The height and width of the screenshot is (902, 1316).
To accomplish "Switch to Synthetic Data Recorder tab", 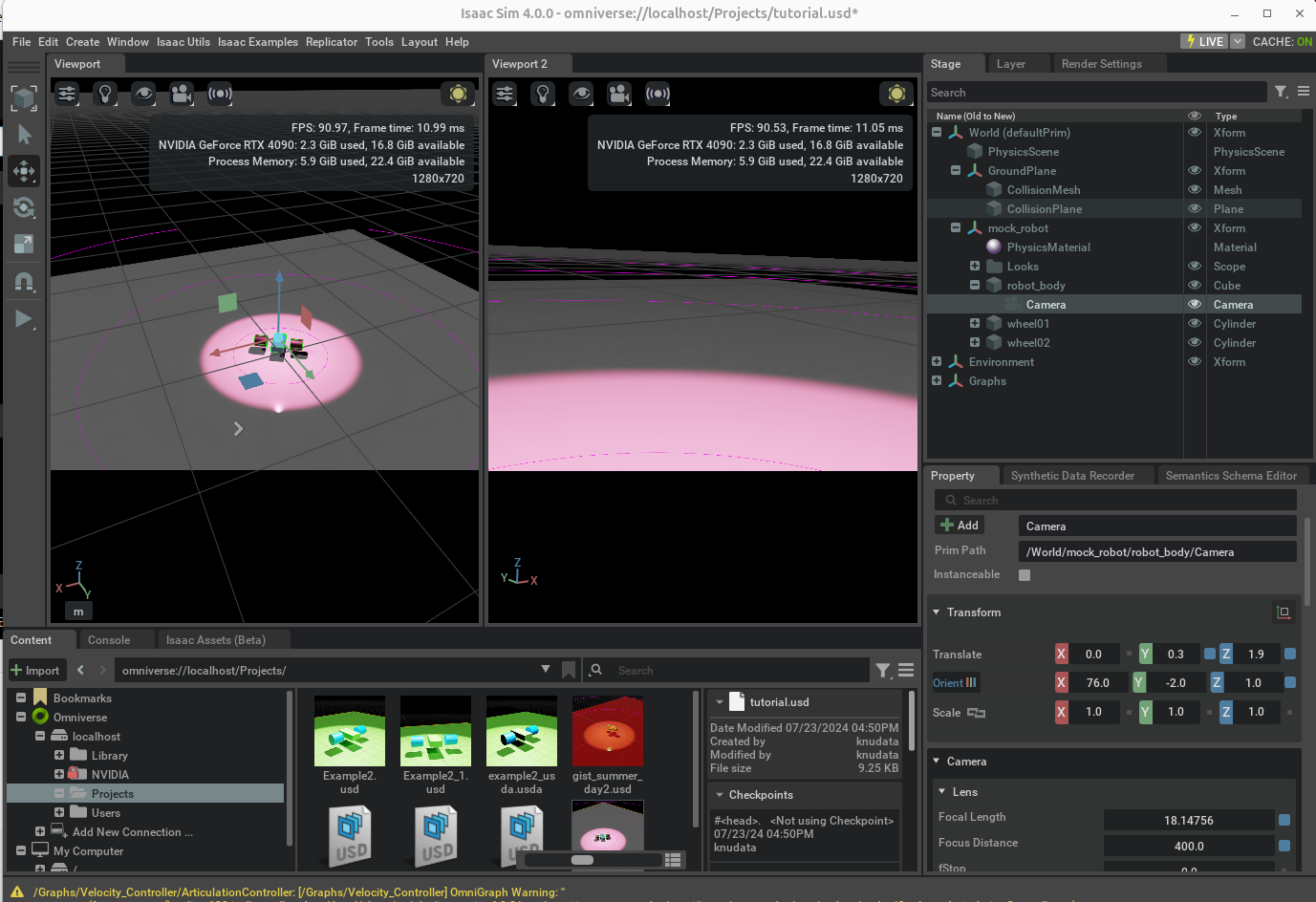I will [x=1072, y=476].
